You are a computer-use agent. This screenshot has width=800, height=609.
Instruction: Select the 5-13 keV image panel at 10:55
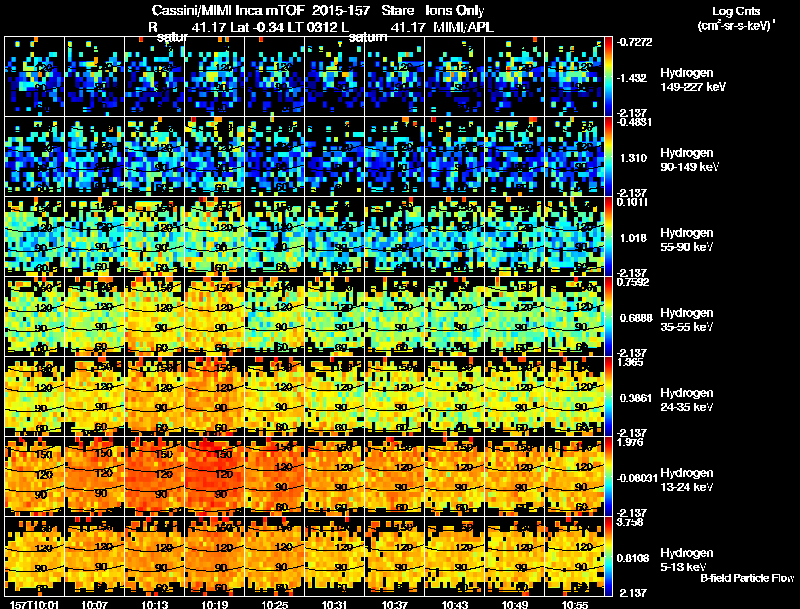(574, 557)
